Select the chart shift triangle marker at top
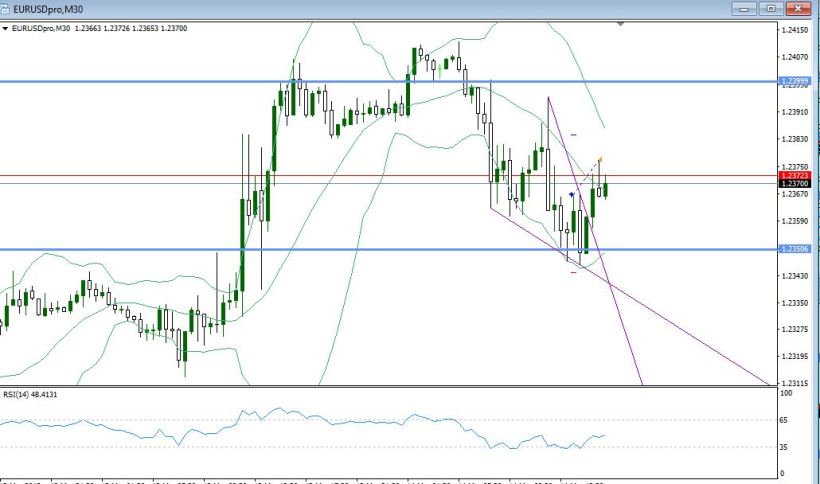The height and width of the screenshot is (484, 820). (620, 24)
